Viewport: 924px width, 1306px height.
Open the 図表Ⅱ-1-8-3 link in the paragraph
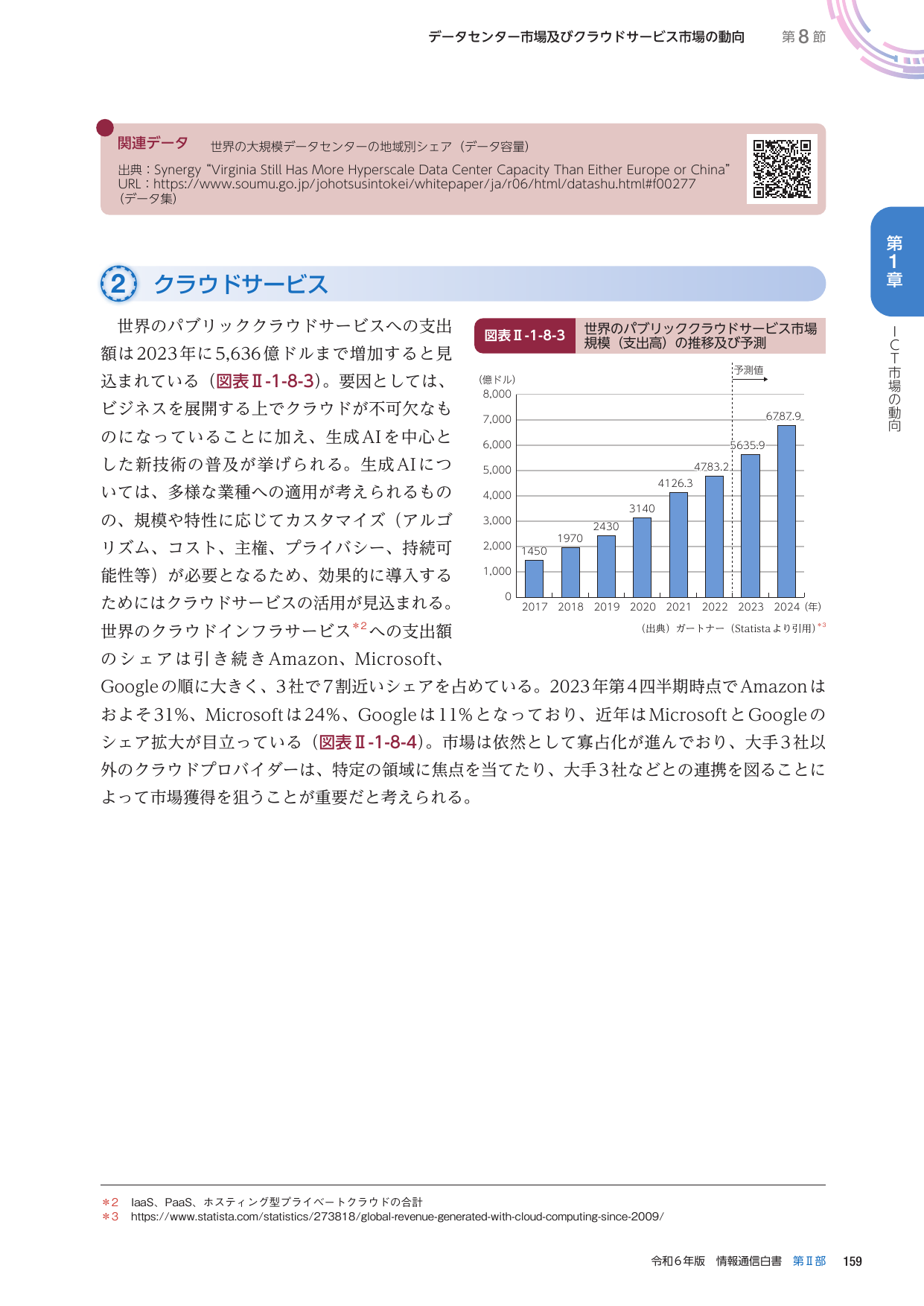pyautogui.click(x=264, y=381)
